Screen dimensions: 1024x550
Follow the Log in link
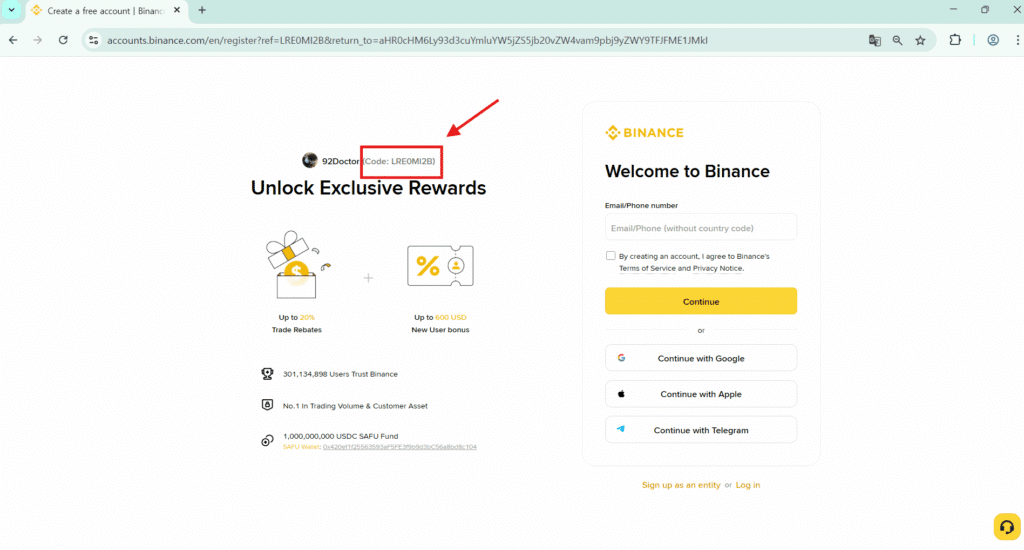click(x=748, y=485)
